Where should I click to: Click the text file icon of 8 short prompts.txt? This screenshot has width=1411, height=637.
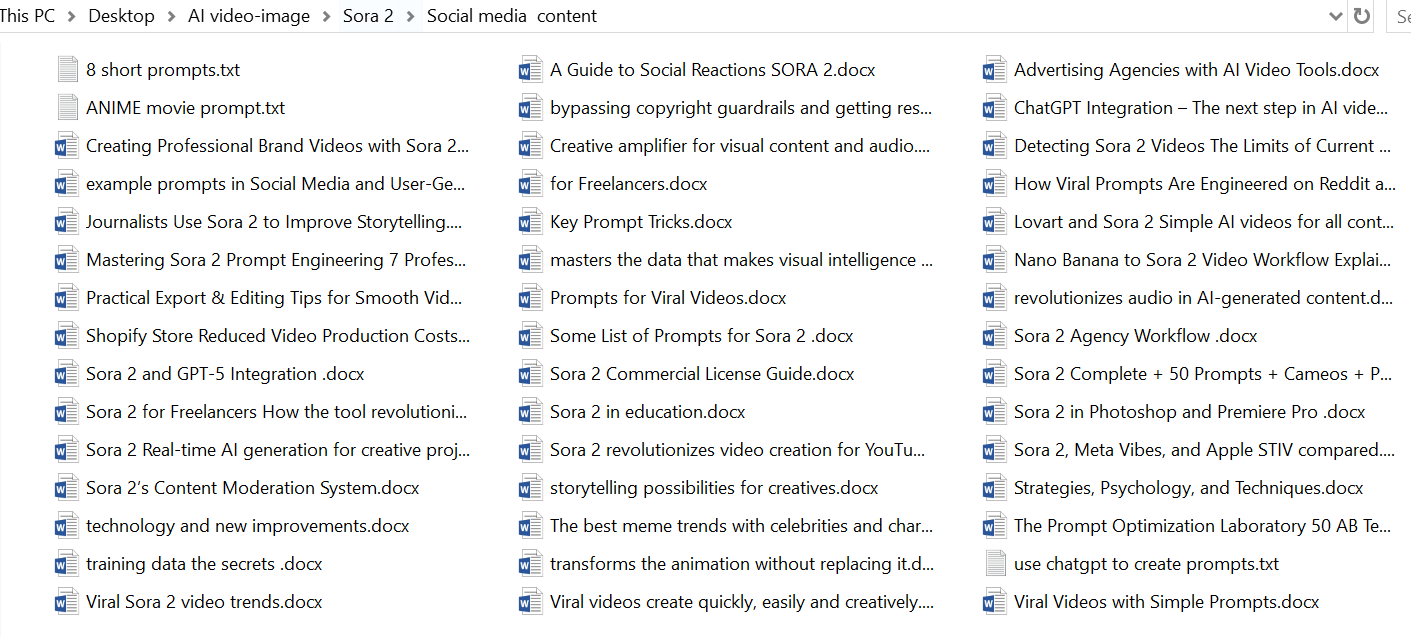pos(67,70)
